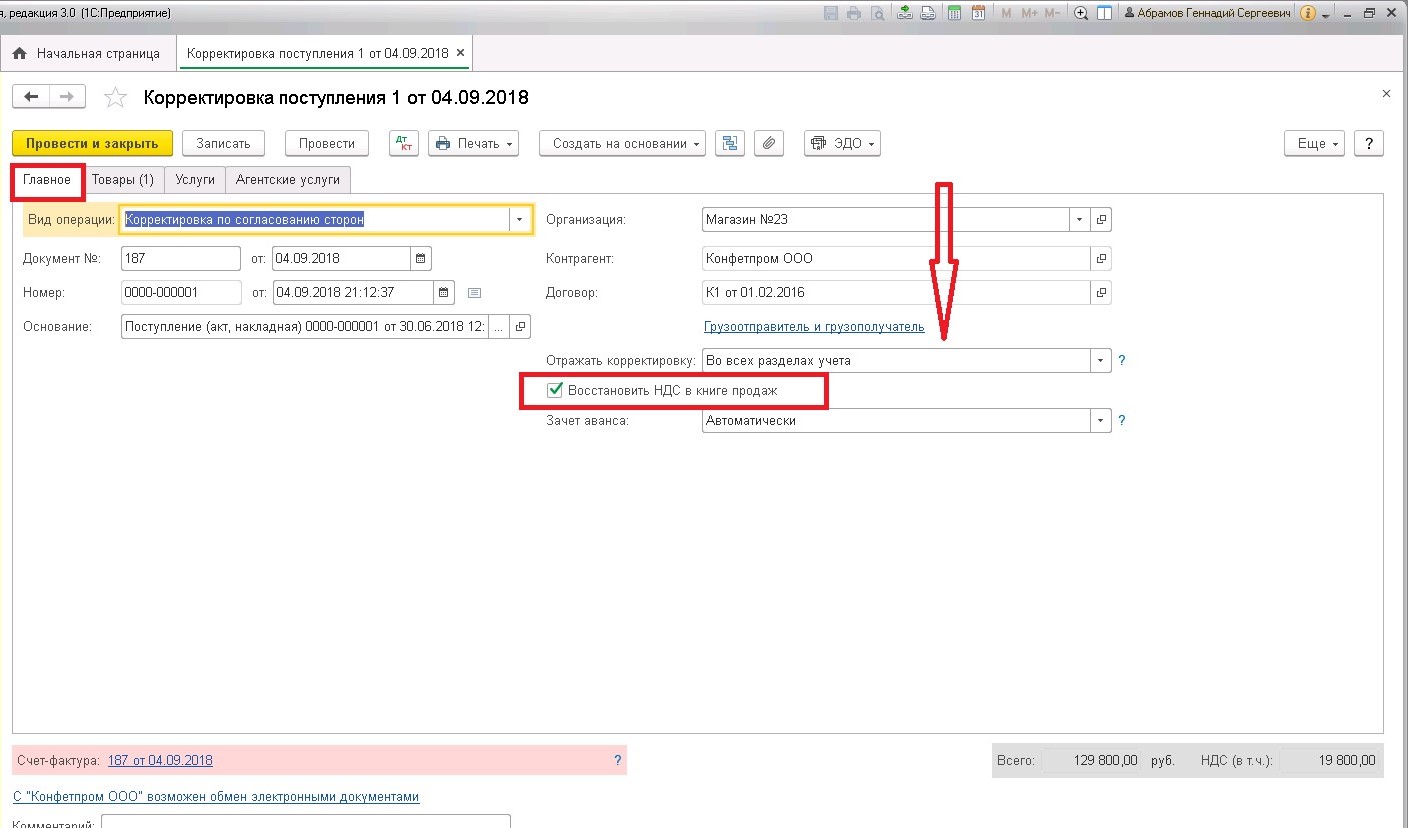Image resolution: width=1408 pixels, height=828 pixels.
Task: Click the follow link icon in title bar
Action: point(928,14)
